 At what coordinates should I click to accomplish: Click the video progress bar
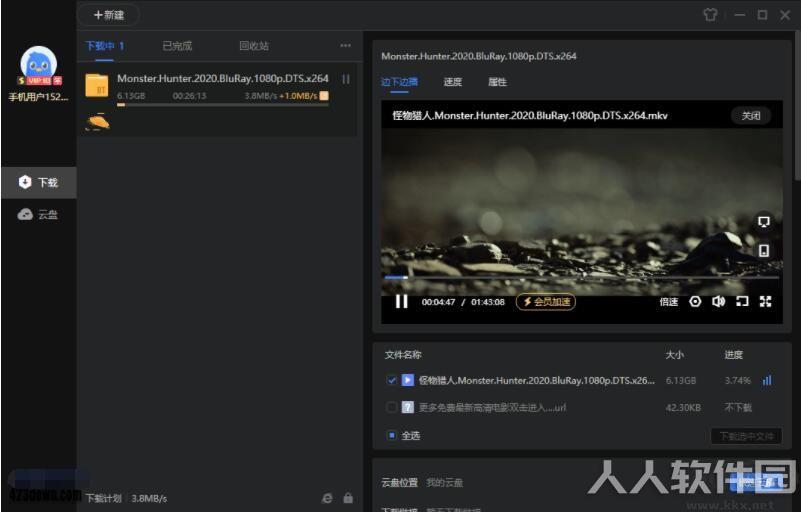click(x=581, y=277)
